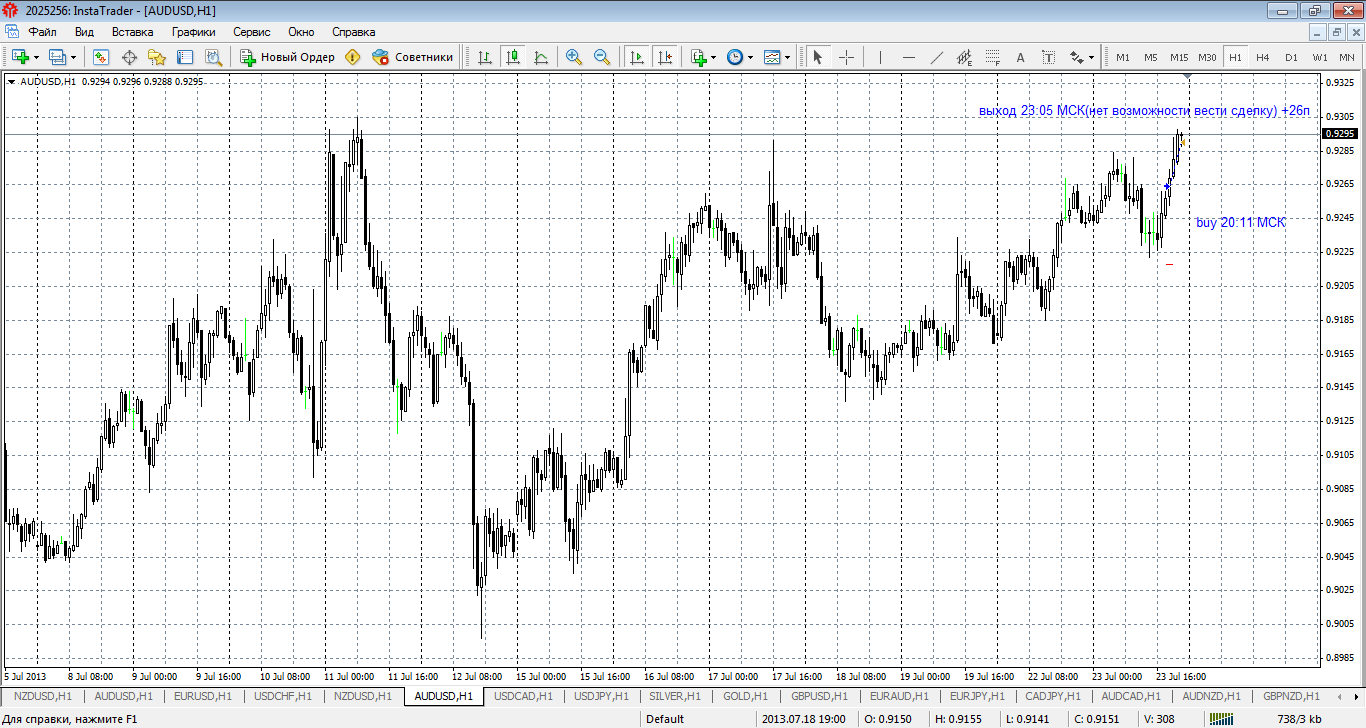Toggle the Советники button

tap(412, 57)
